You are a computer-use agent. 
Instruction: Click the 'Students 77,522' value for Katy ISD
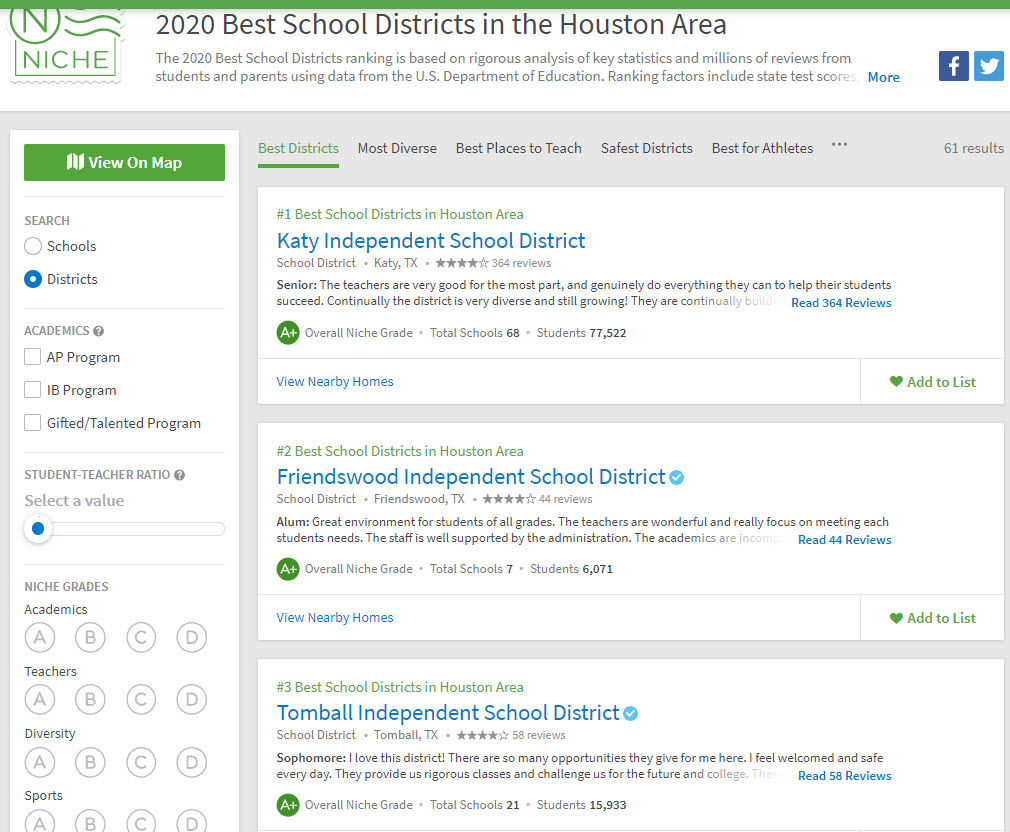tap(581, 333)
